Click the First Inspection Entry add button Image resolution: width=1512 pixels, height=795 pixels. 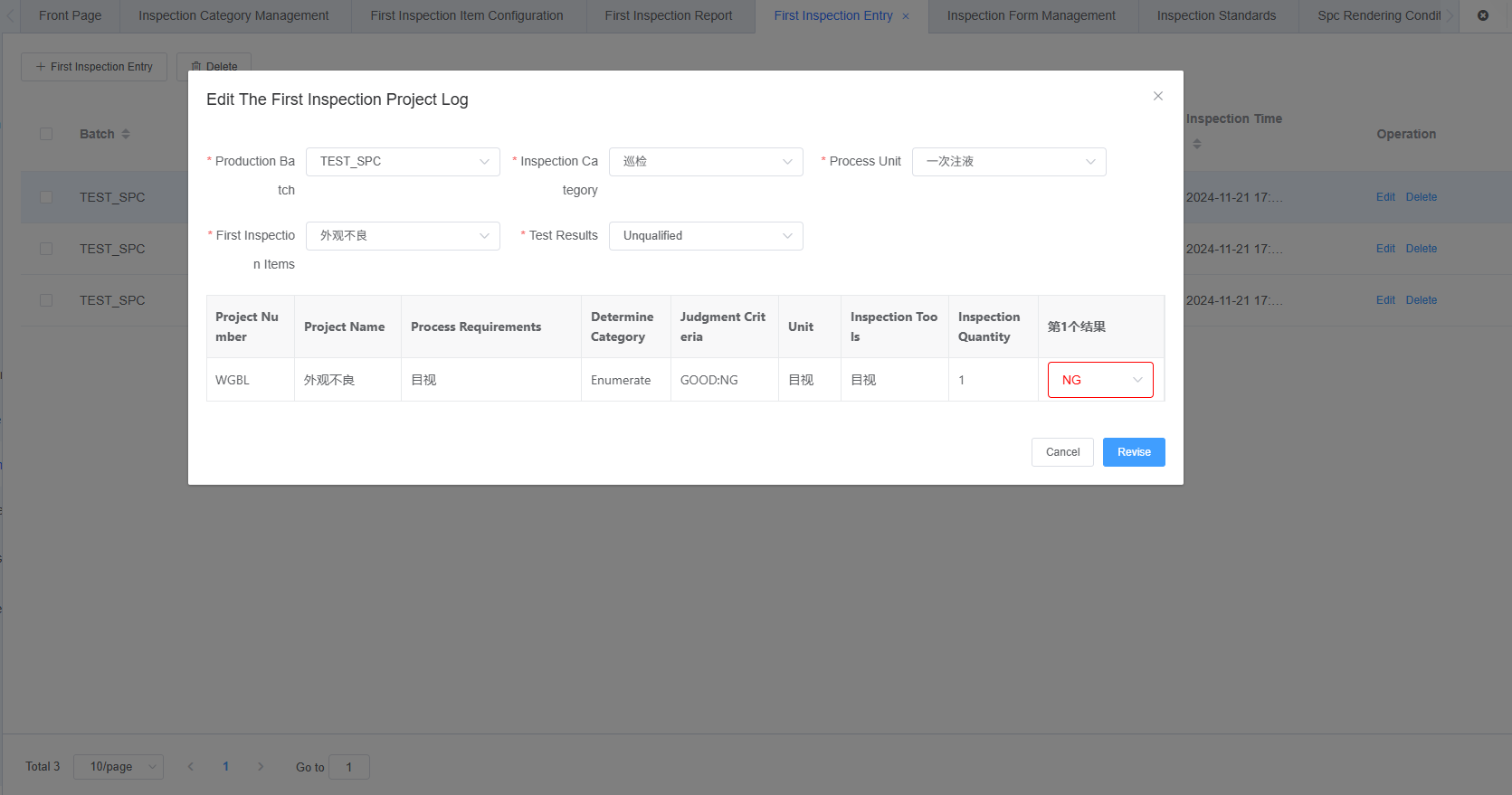pos(94,67)
